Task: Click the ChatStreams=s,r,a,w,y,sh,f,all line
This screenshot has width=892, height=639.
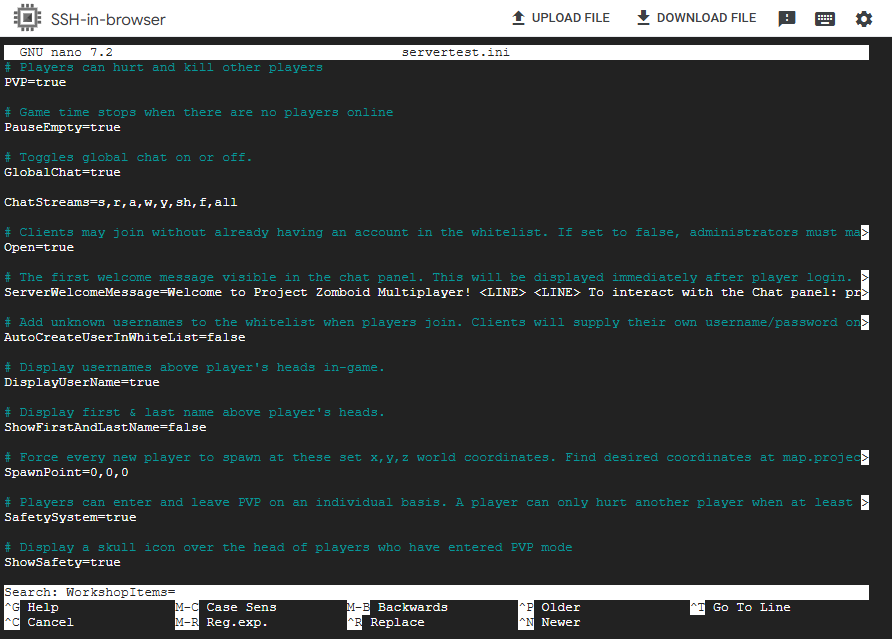Action: tap(121, 203)
